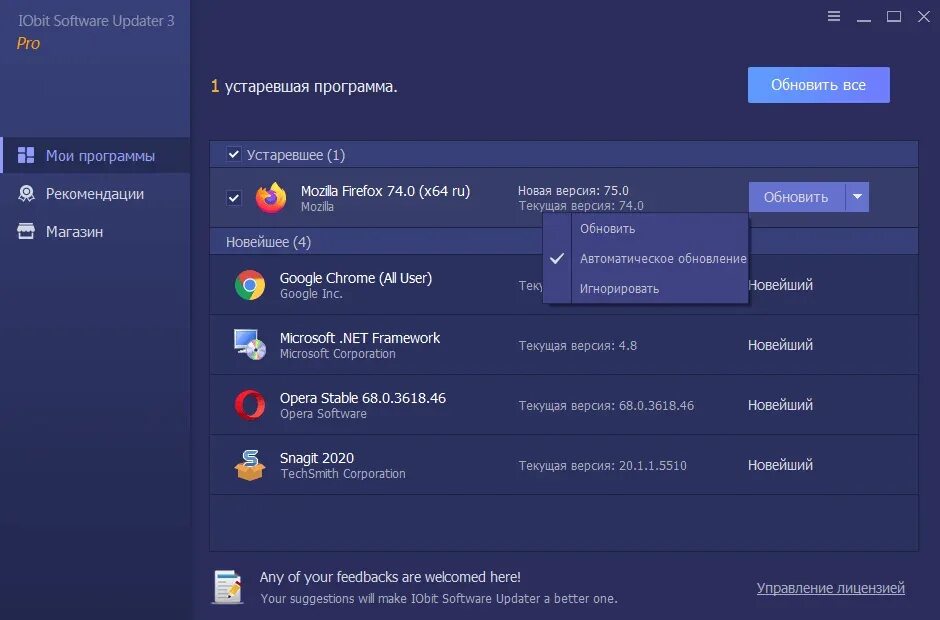Select the Google Chrome (All User) row title
Viewport: 940px width, 620px height.
[x=355, y=278]
